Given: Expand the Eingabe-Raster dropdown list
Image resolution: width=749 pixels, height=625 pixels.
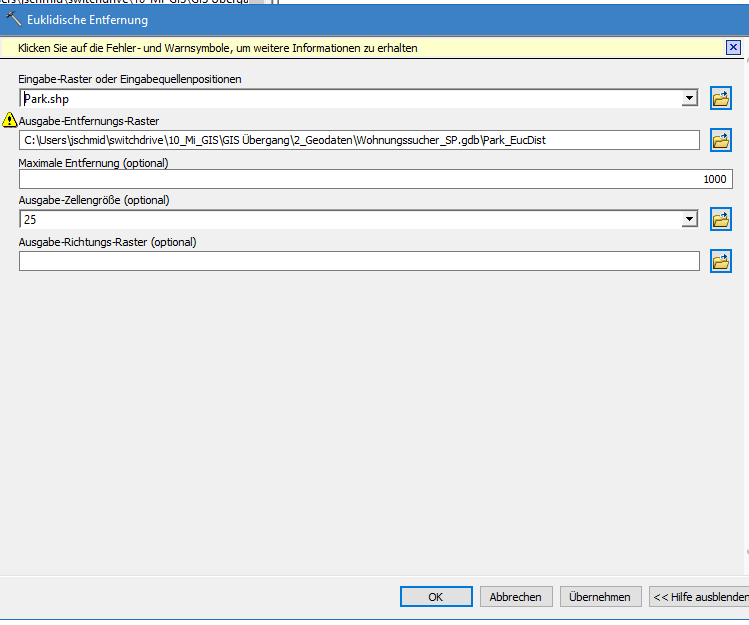Looking at the screenshot, I should (x=689, y=99).
